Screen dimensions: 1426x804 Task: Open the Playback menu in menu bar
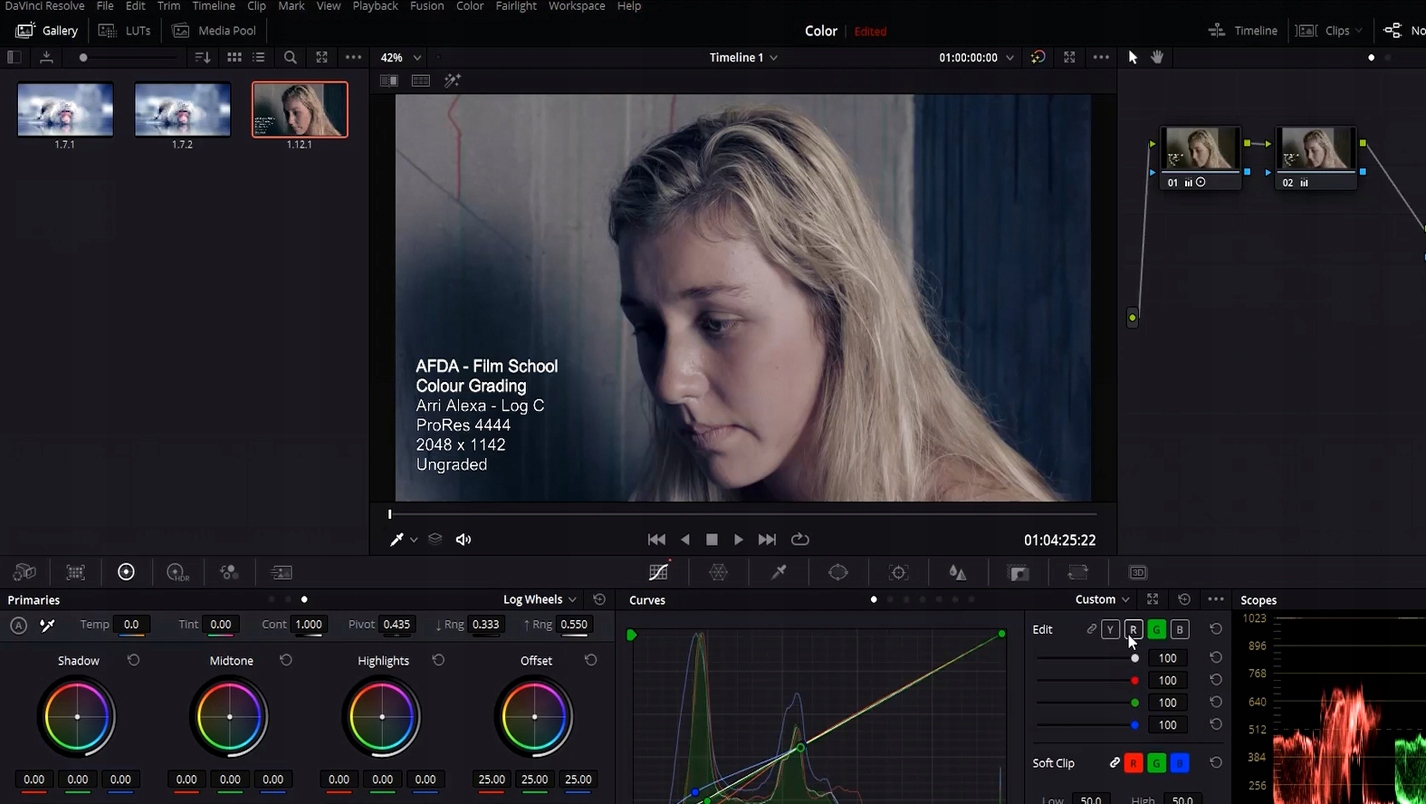[375, 6]
